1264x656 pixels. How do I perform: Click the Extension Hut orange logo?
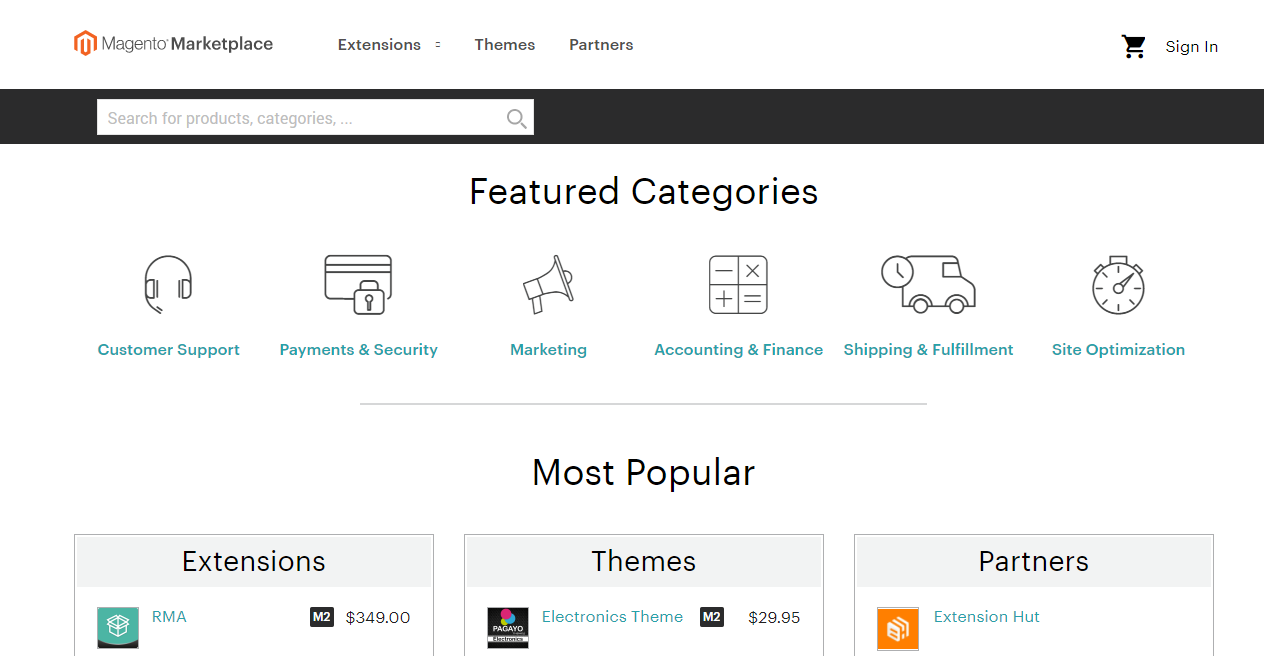898,628
